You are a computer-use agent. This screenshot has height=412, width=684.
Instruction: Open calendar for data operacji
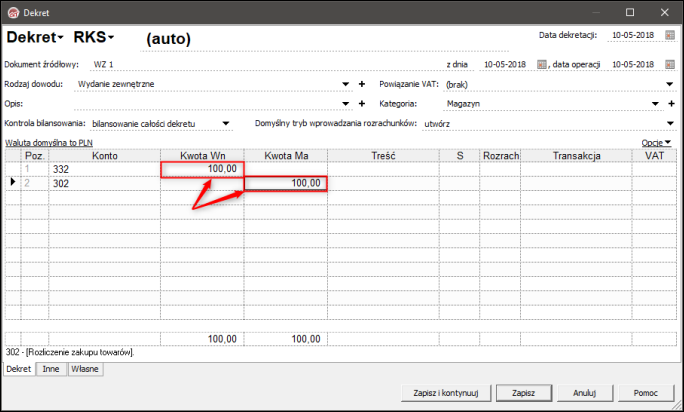670,64
